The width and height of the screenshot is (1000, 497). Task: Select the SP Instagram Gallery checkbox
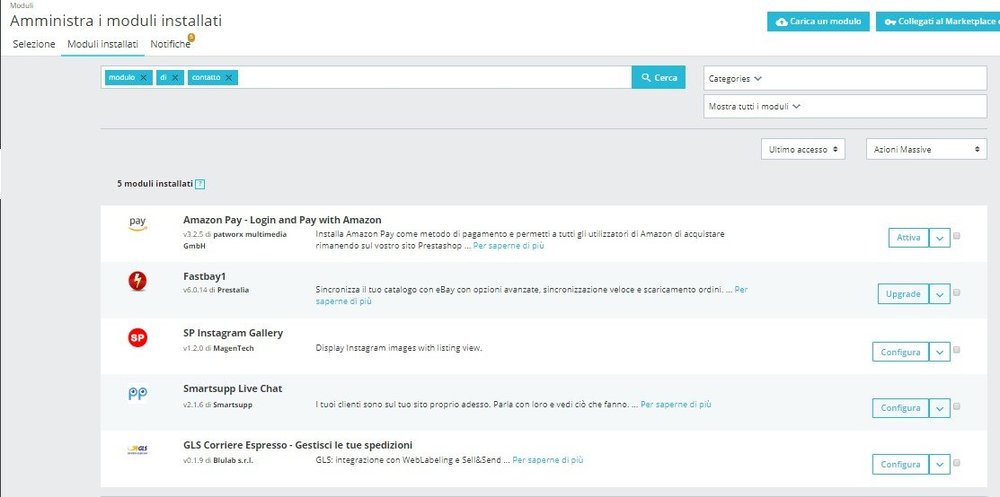coord(957,350)
